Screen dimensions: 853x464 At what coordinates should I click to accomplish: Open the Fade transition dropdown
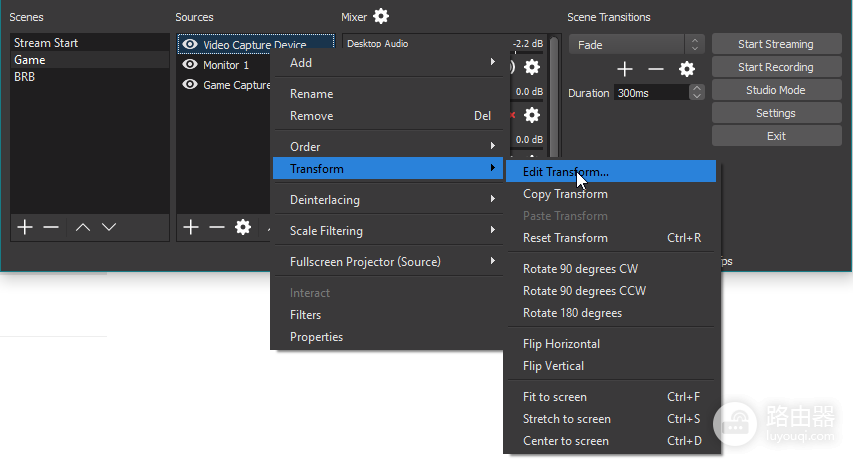[636, 45]
